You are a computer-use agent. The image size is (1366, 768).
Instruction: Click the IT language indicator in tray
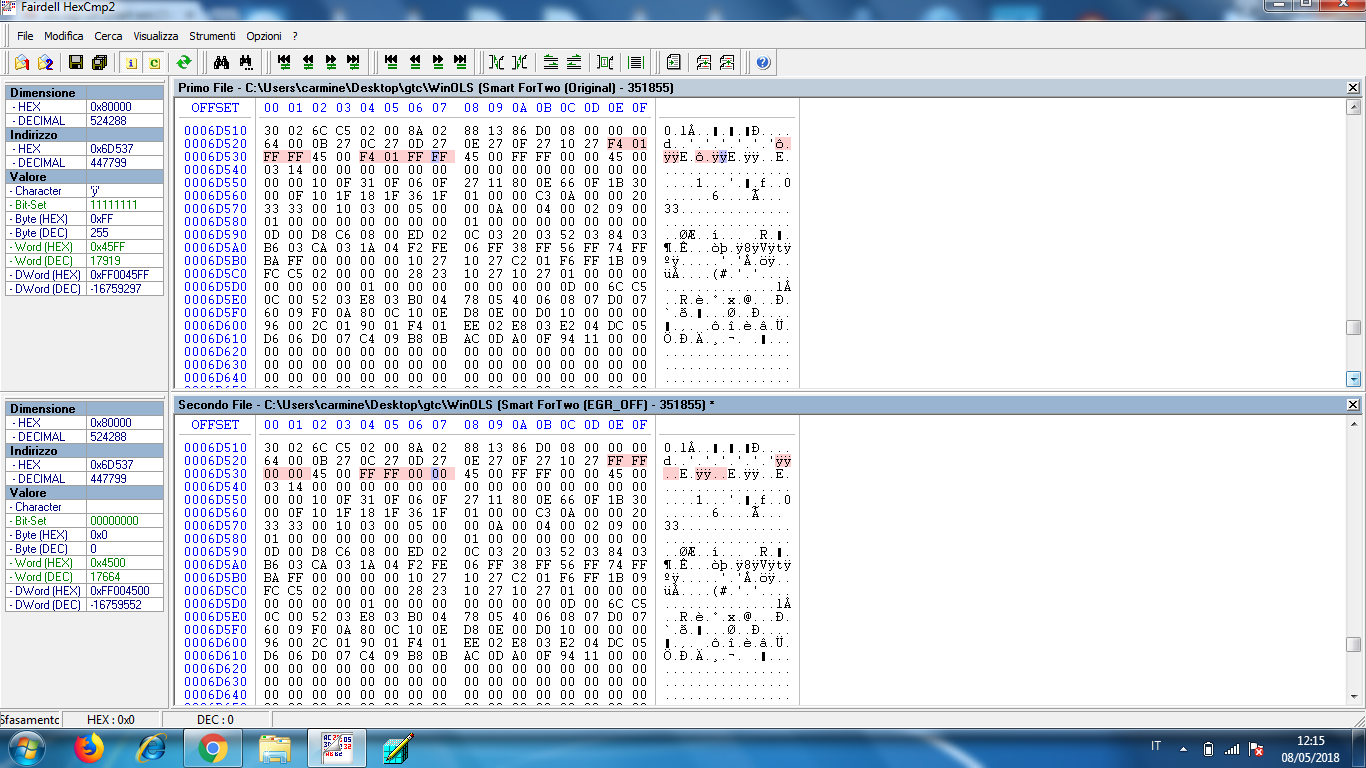tap(1156, 747)
